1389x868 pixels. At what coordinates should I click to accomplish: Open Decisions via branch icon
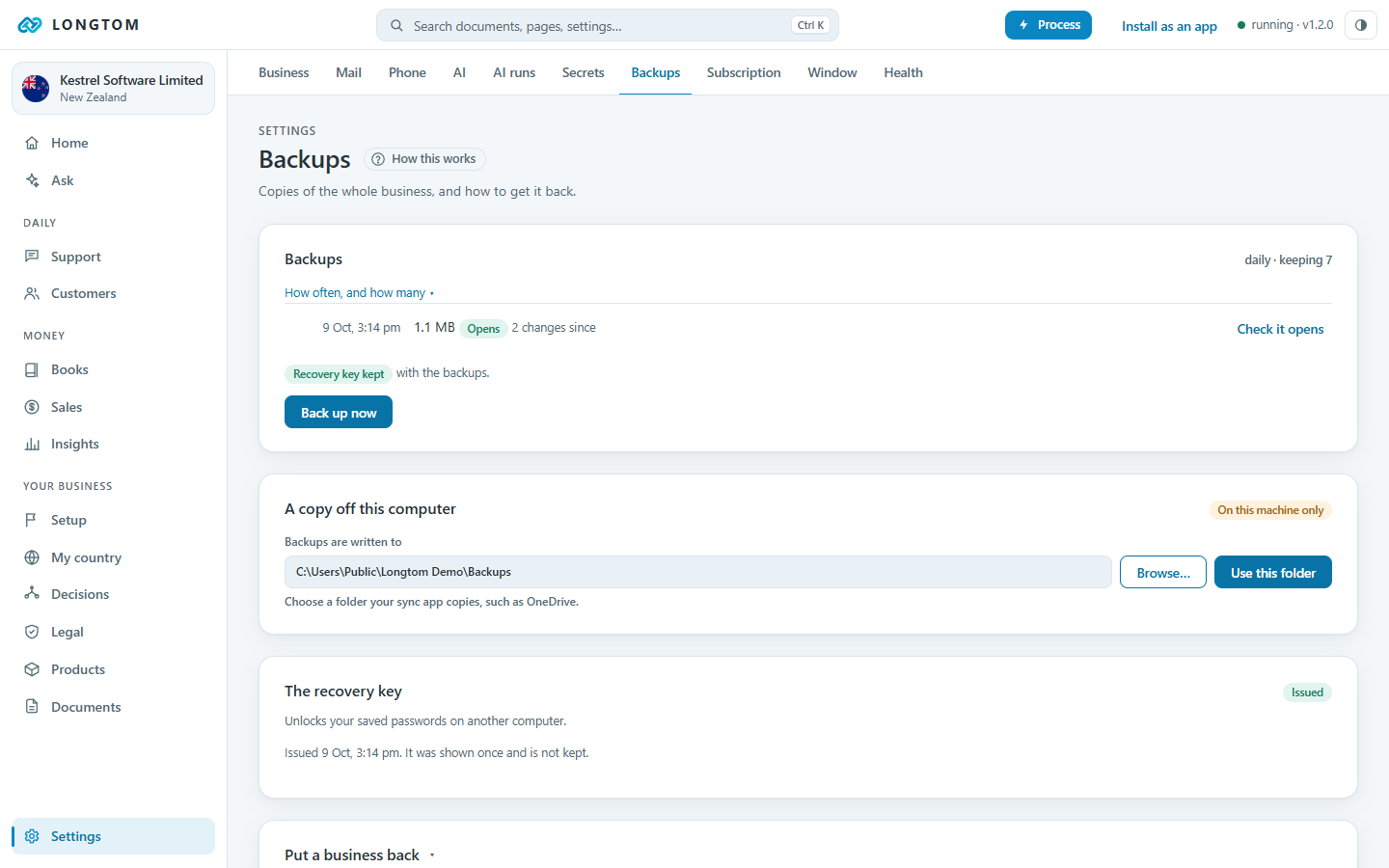point(32,594)
